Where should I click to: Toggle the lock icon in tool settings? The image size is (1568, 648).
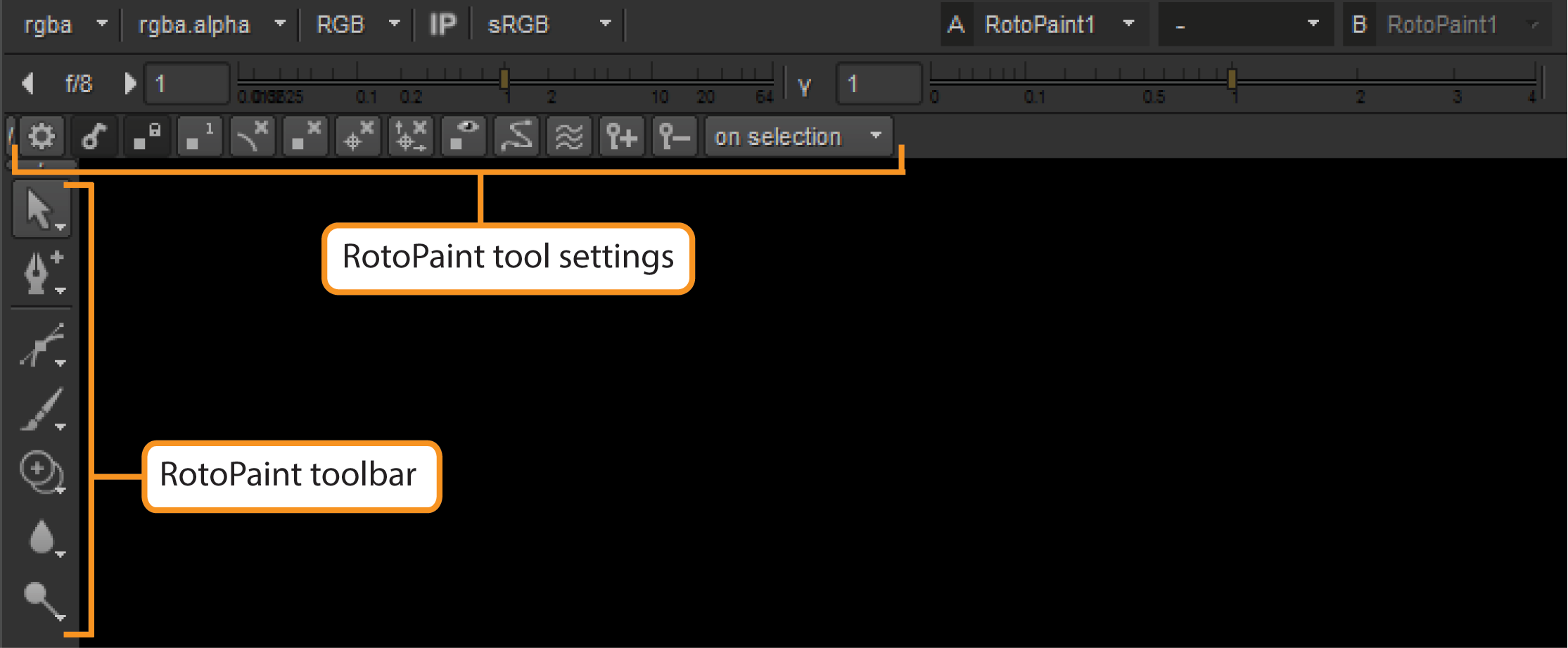pos(147,136)
